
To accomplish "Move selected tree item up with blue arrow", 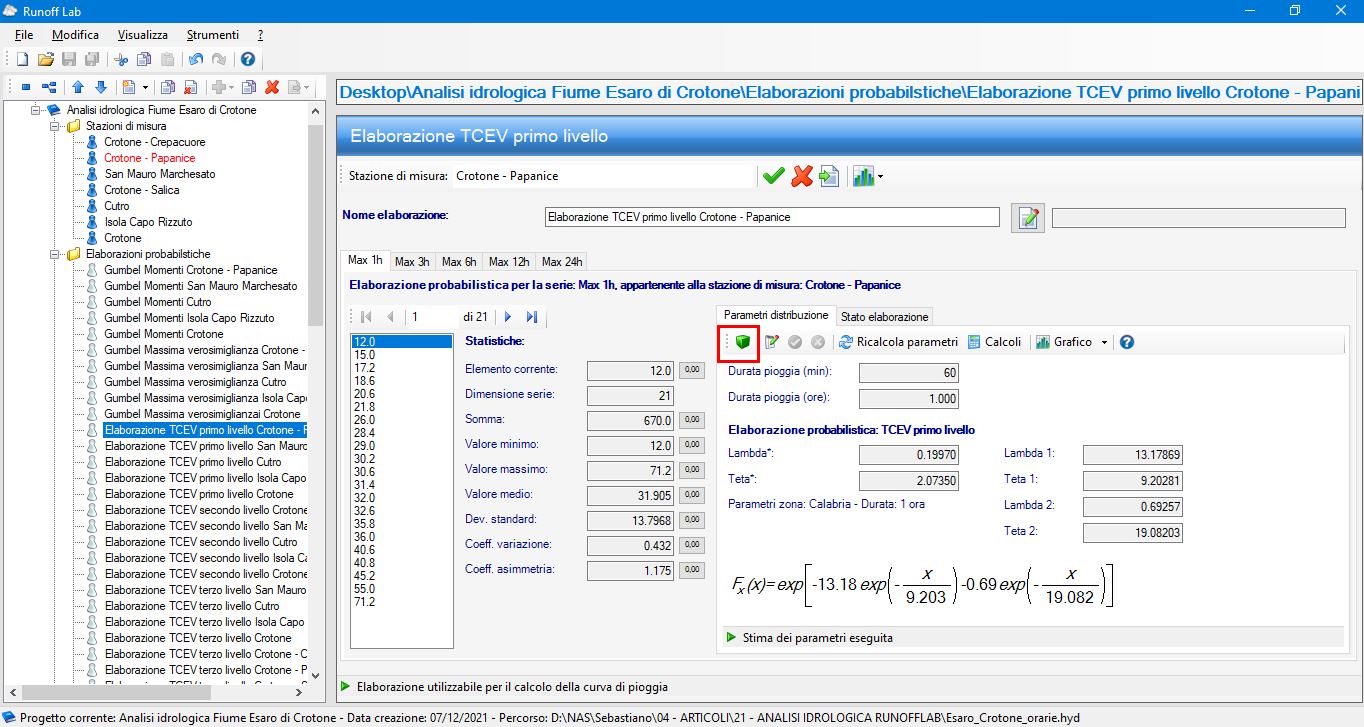I will click(78, 88).
